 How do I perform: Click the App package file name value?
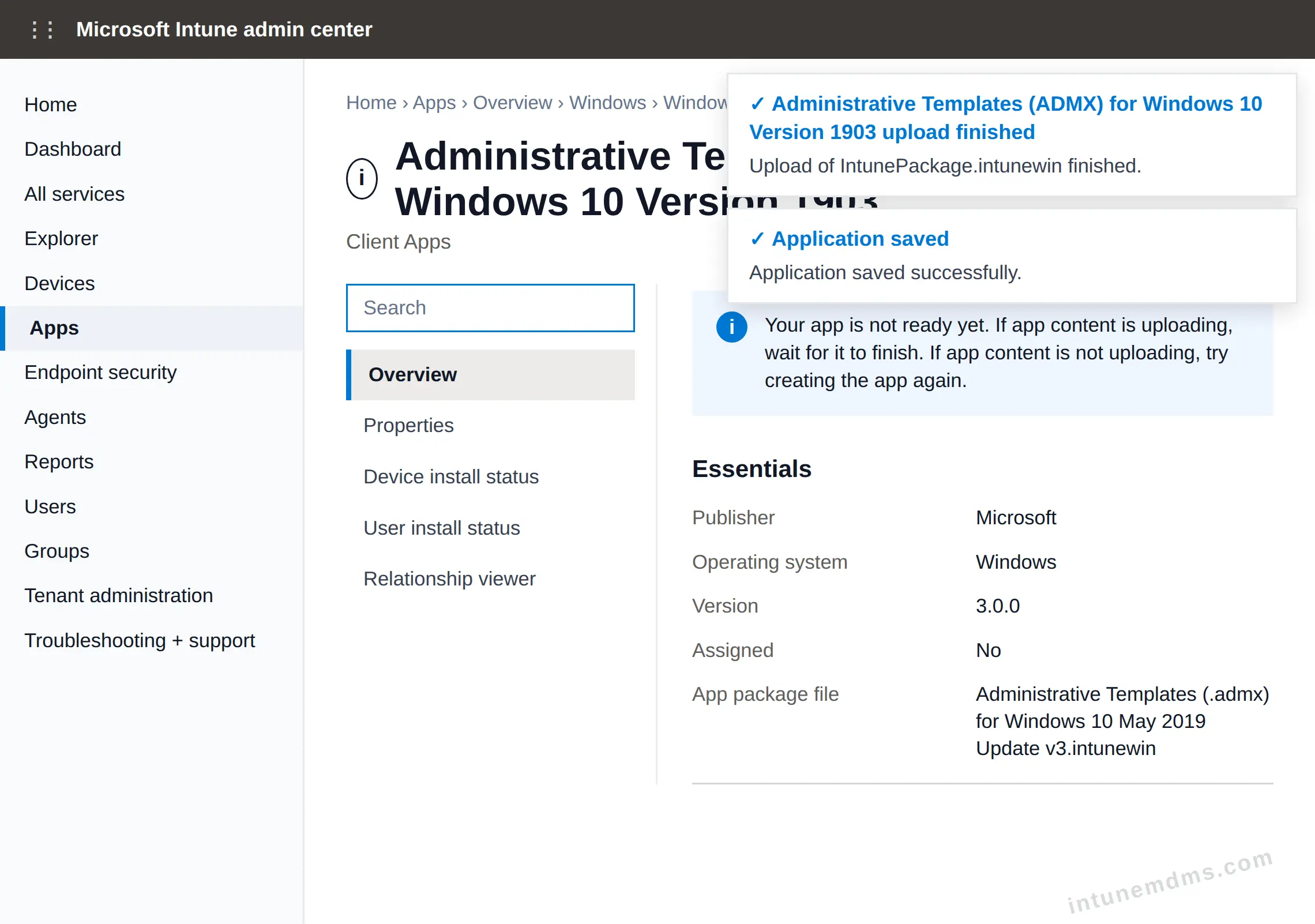tap(1122, 721)
